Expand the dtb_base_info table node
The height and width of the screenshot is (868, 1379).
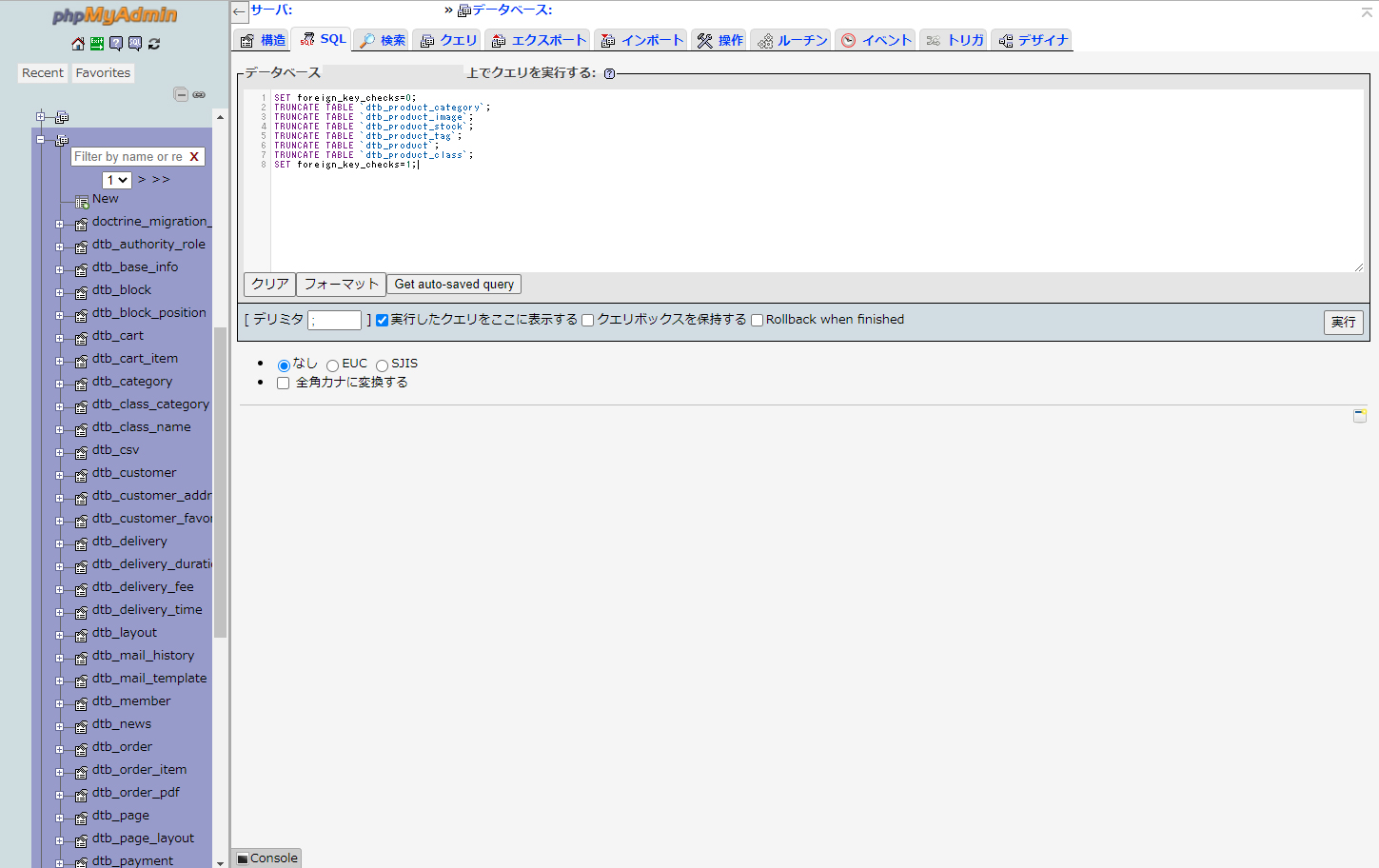click(59, 270)
